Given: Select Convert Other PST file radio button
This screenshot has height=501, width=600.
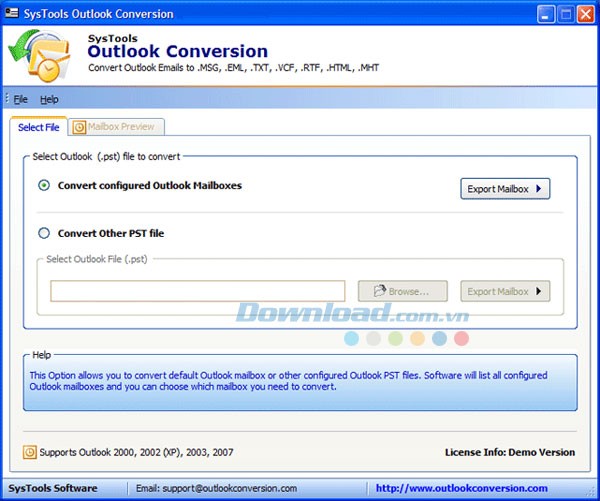Looking at the screenshot, I should [x=44, y=233].
